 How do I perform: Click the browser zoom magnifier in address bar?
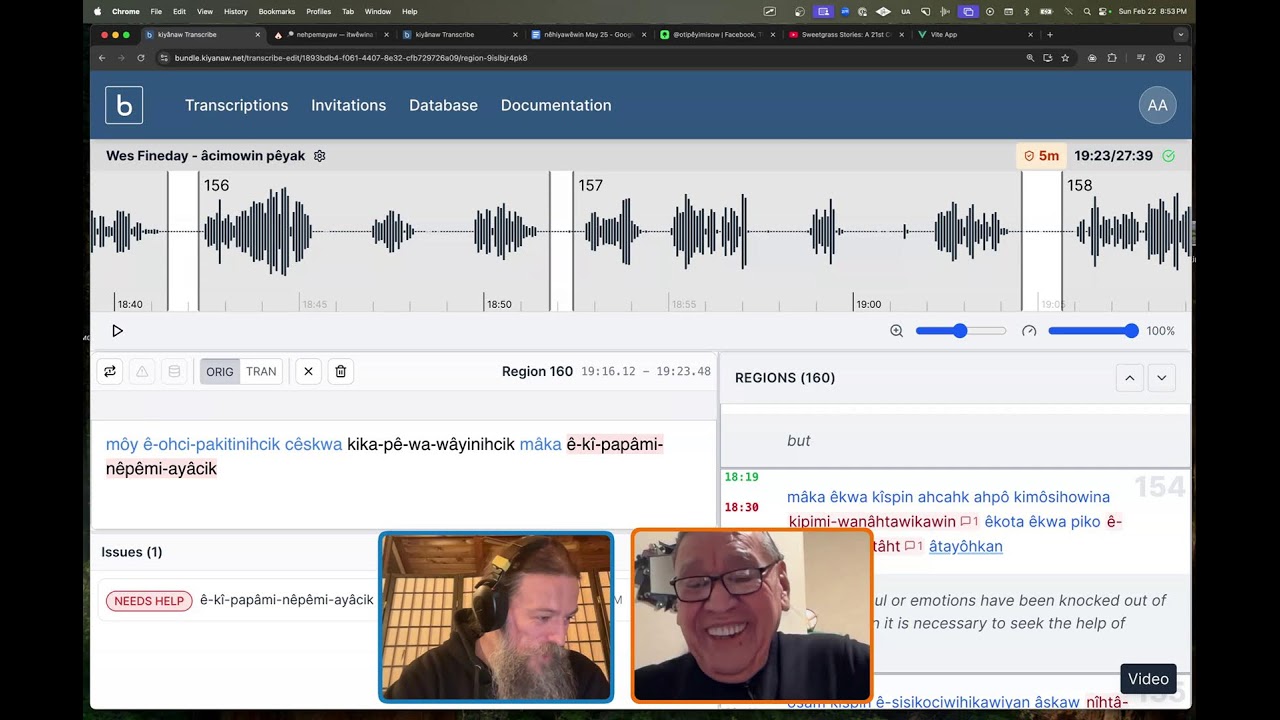click(1030, 58)
